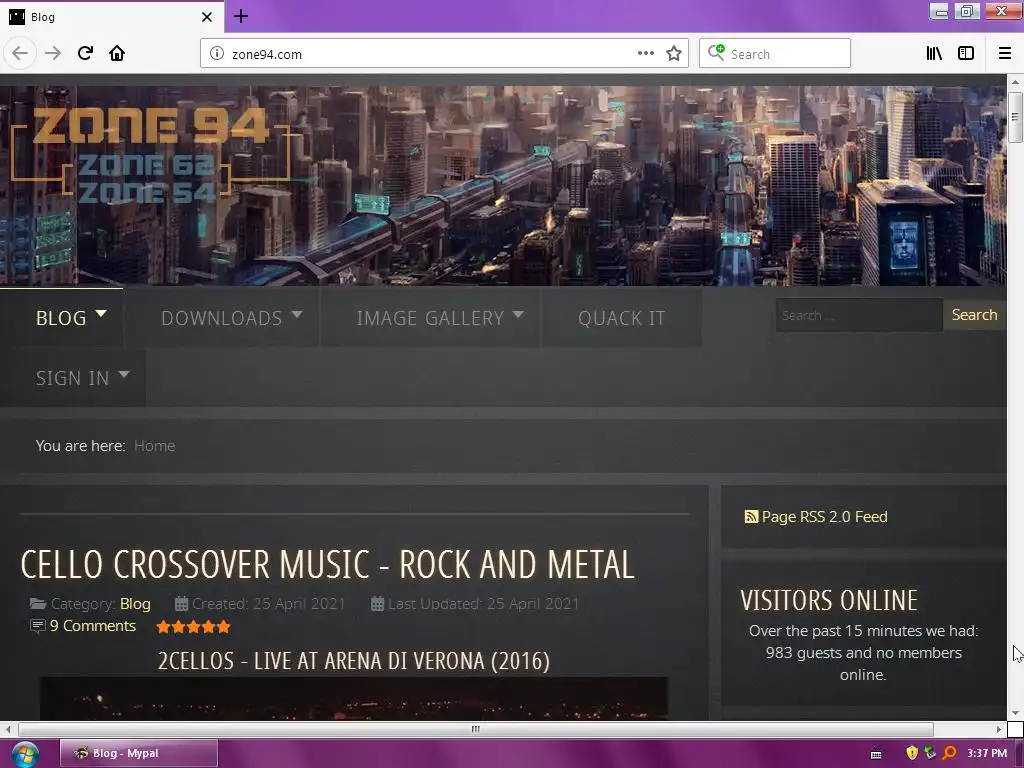
Task: Click the category folder icon
Action: pyautogui.click(x=38, y=603)
